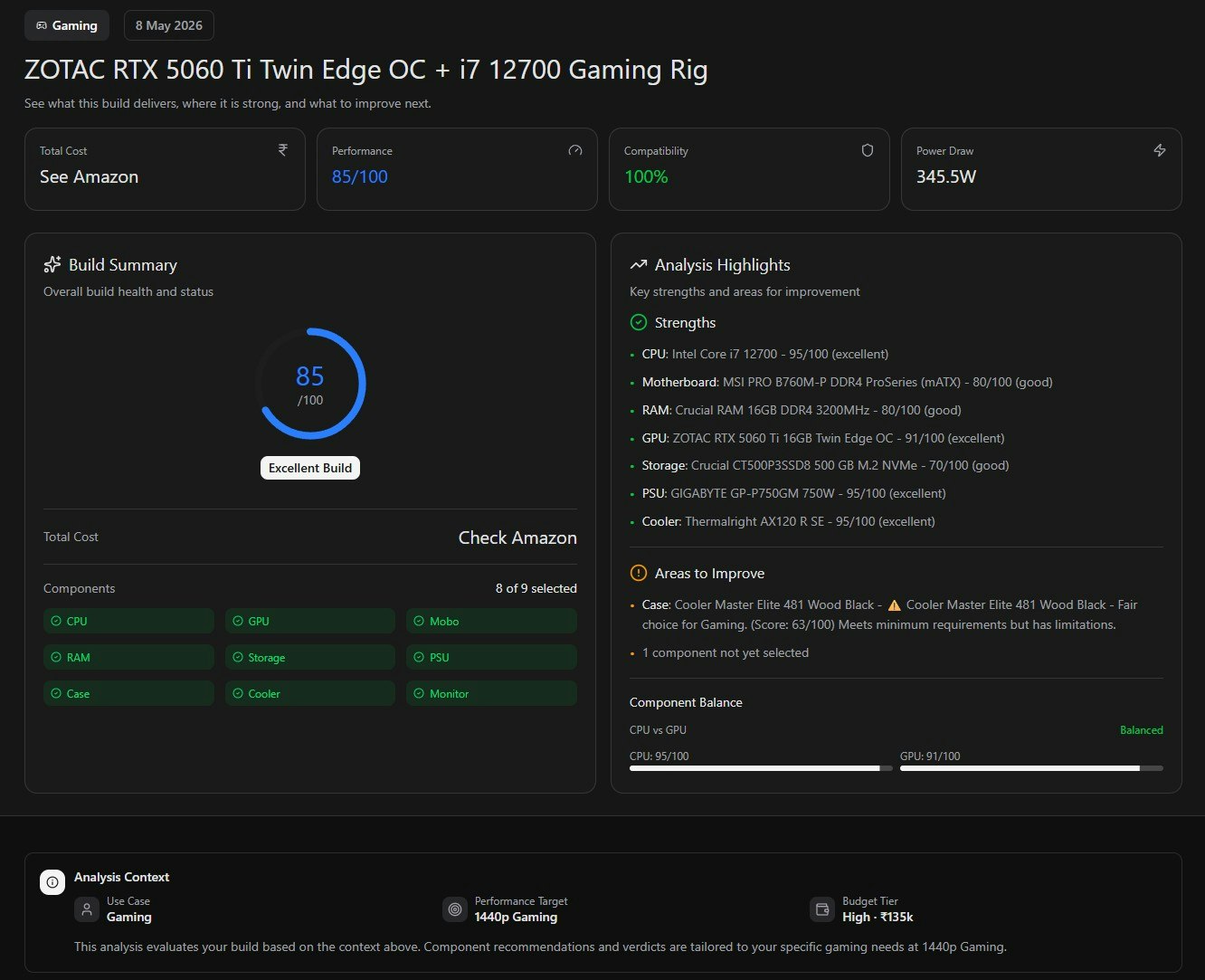Select the RAM component chip
Viewport: 1205px width, 980px height.
(128, 657)
